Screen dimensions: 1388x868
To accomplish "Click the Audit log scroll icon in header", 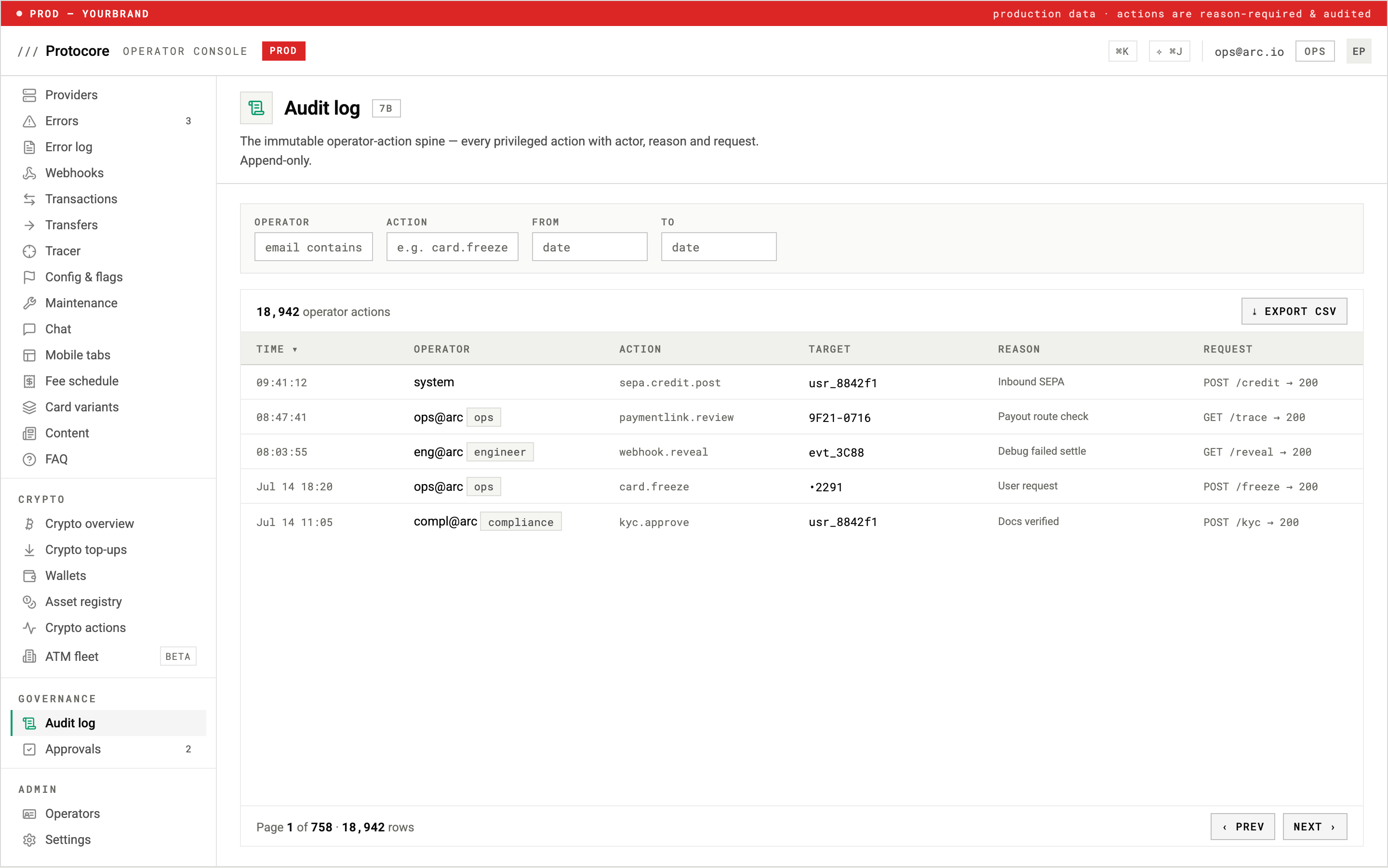I will point(256,108).
